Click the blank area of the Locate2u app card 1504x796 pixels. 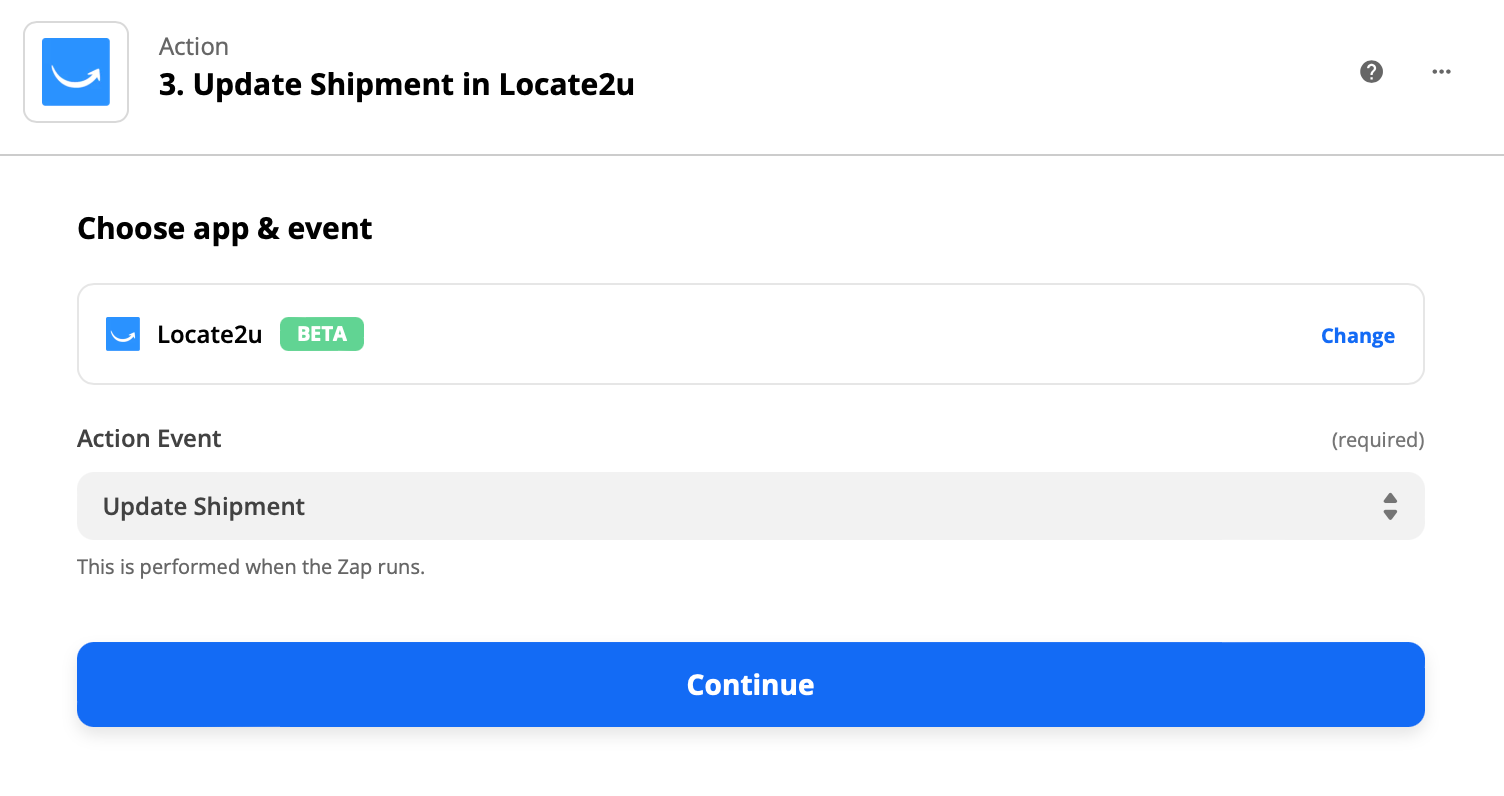coord(840,335)
